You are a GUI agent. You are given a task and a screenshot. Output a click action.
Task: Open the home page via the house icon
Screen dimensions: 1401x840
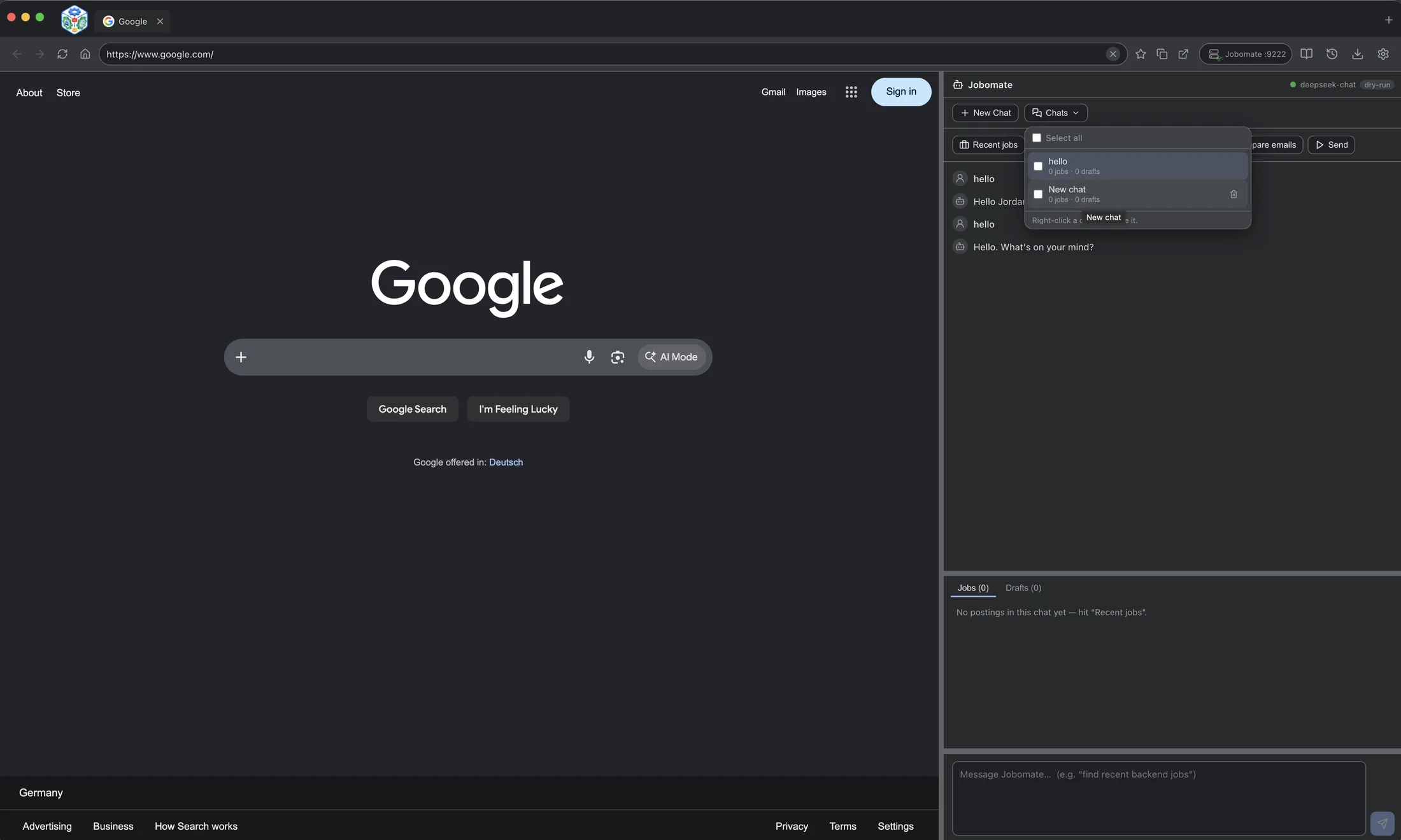tap(85, 54)
